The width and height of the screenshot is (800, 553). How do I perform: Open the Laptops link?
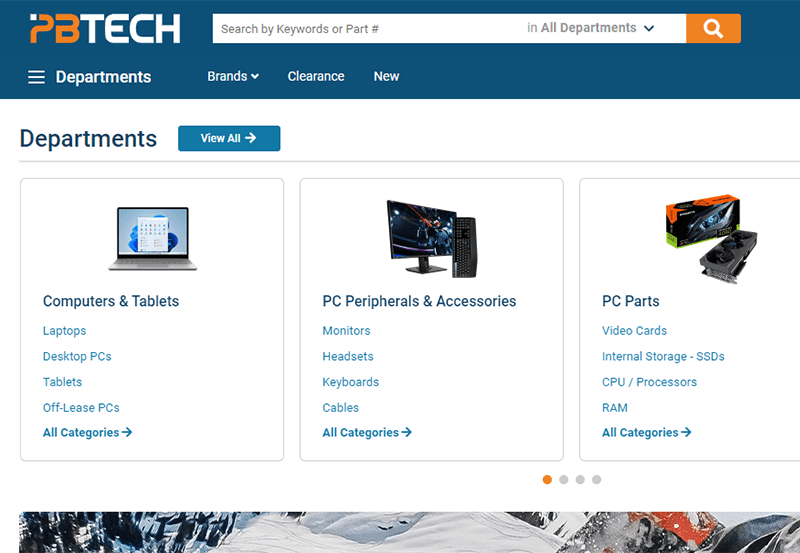64,331
